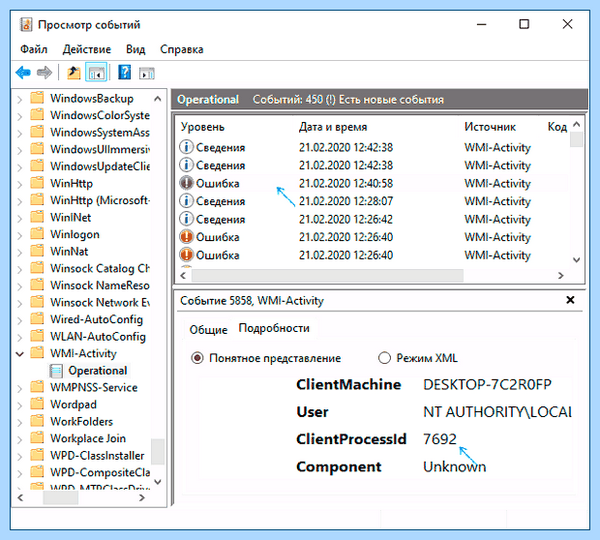This screenshot has height=540, width=600.
Task: Select the WindowsColorSystem tree item
Action: tap(100, 115)
